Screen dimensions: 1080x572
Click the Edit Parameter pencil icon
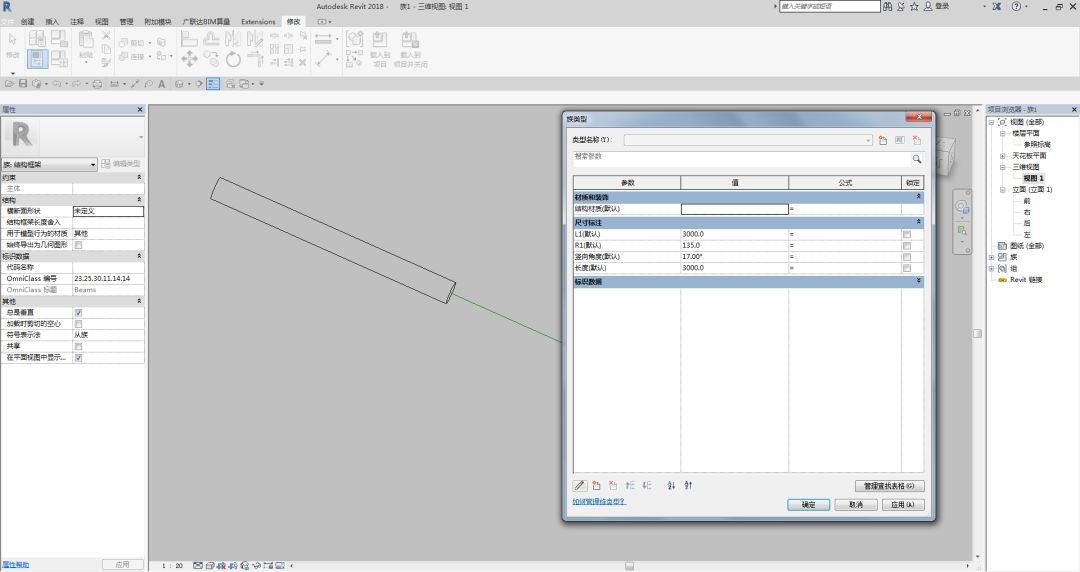pyautogui.click(x=580, y=485)
